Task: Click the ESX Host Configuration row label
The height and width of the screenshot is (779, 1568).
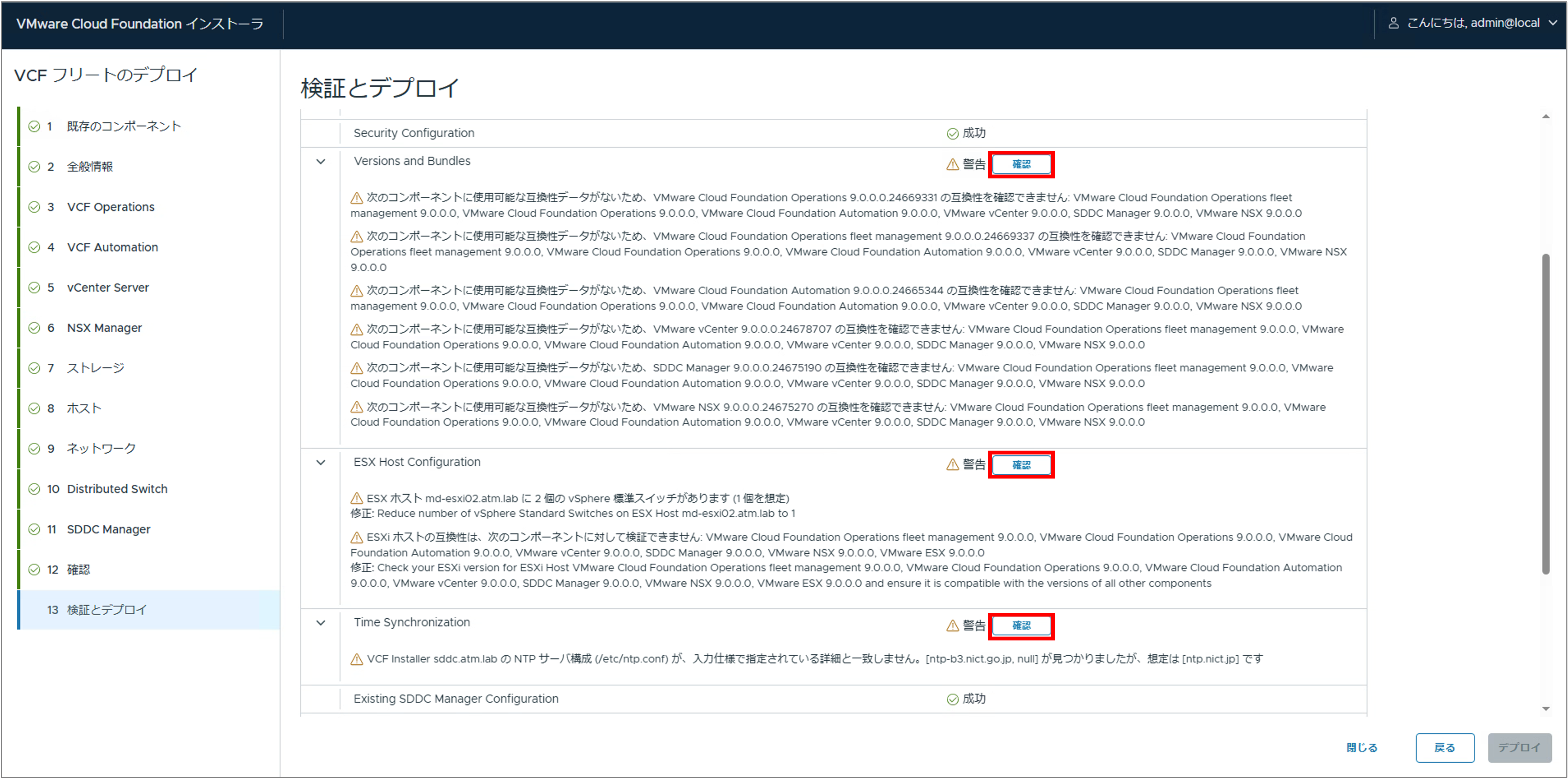Action: point(417,462)
